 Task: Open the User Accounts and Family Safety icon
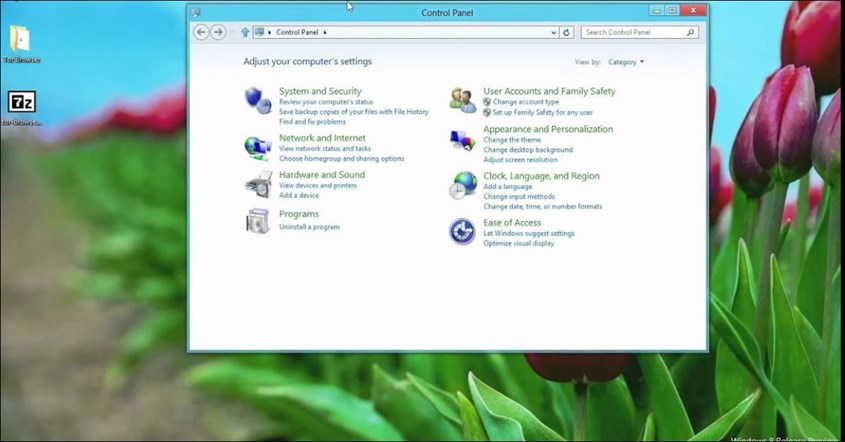pyautogui.click(x=463, y=100)
